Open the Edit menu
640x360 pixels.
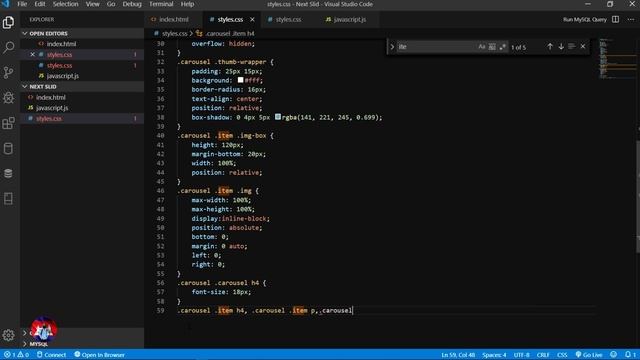click(x=40, y=4)
